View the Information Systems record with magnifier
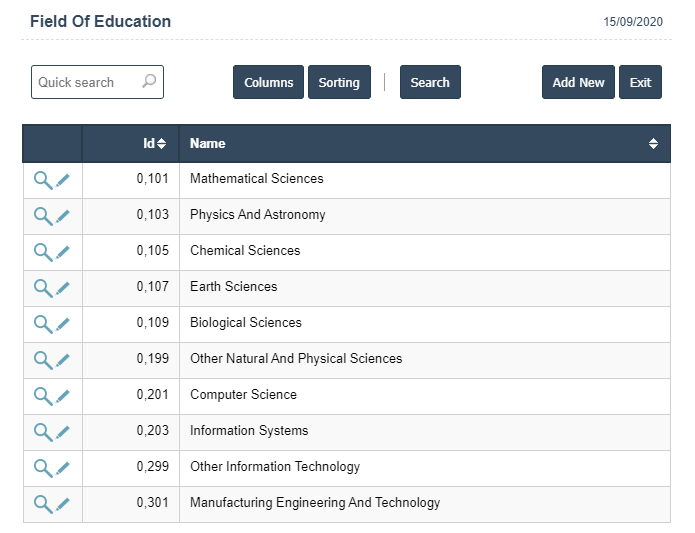The height and width of the screenshot is (533, 695). click(x=43, y=432)
